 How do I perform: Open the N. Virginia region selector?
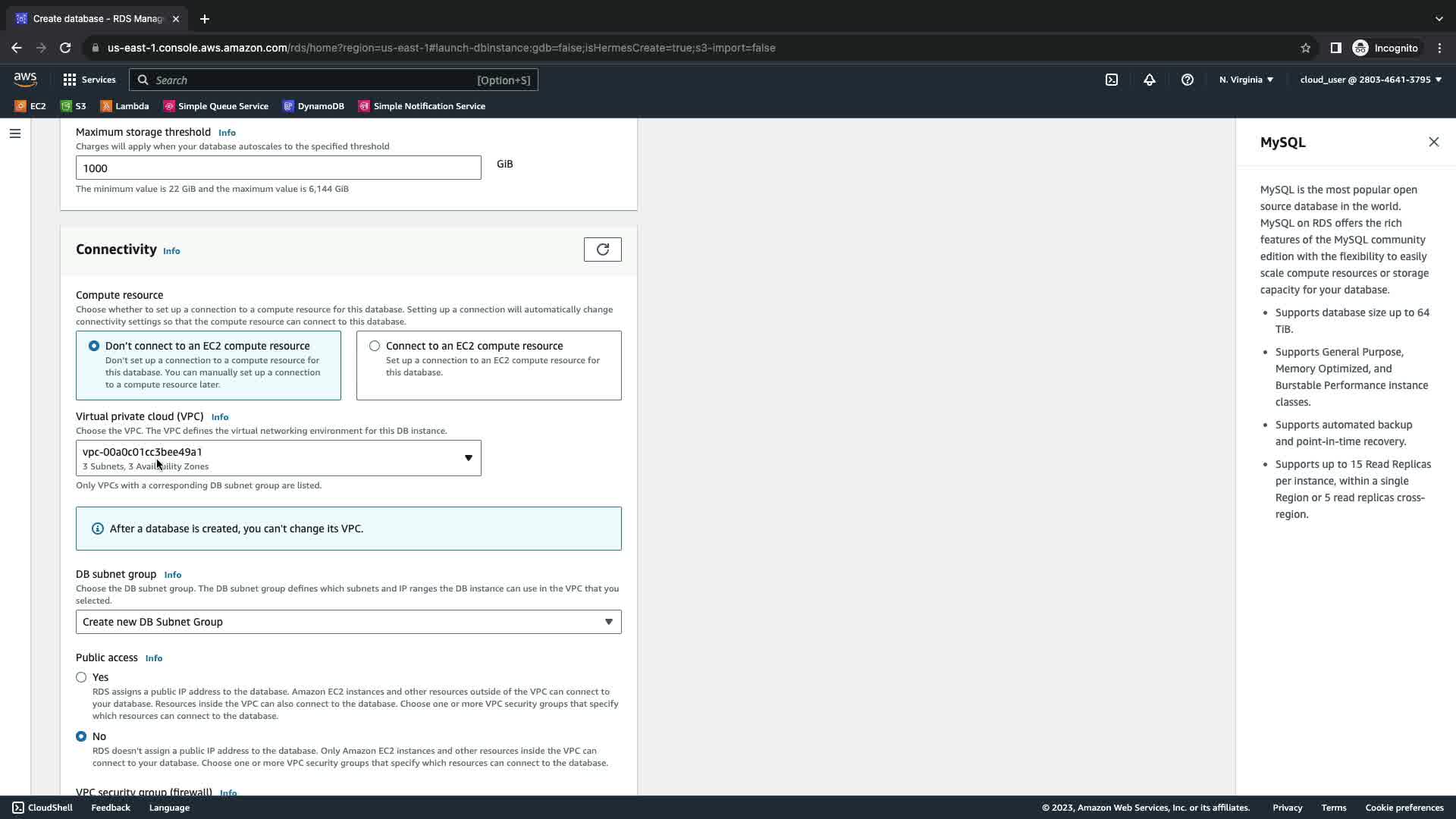coord(1245,80)
